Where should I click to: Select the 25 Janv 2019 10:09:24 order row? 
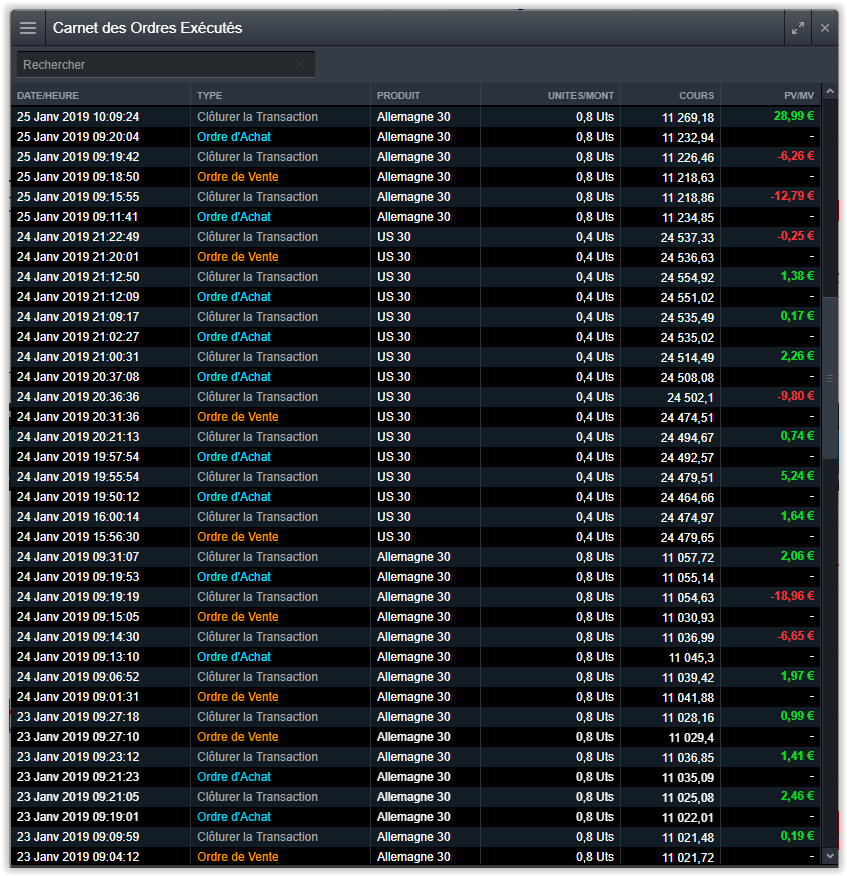[x=78, y=117]
